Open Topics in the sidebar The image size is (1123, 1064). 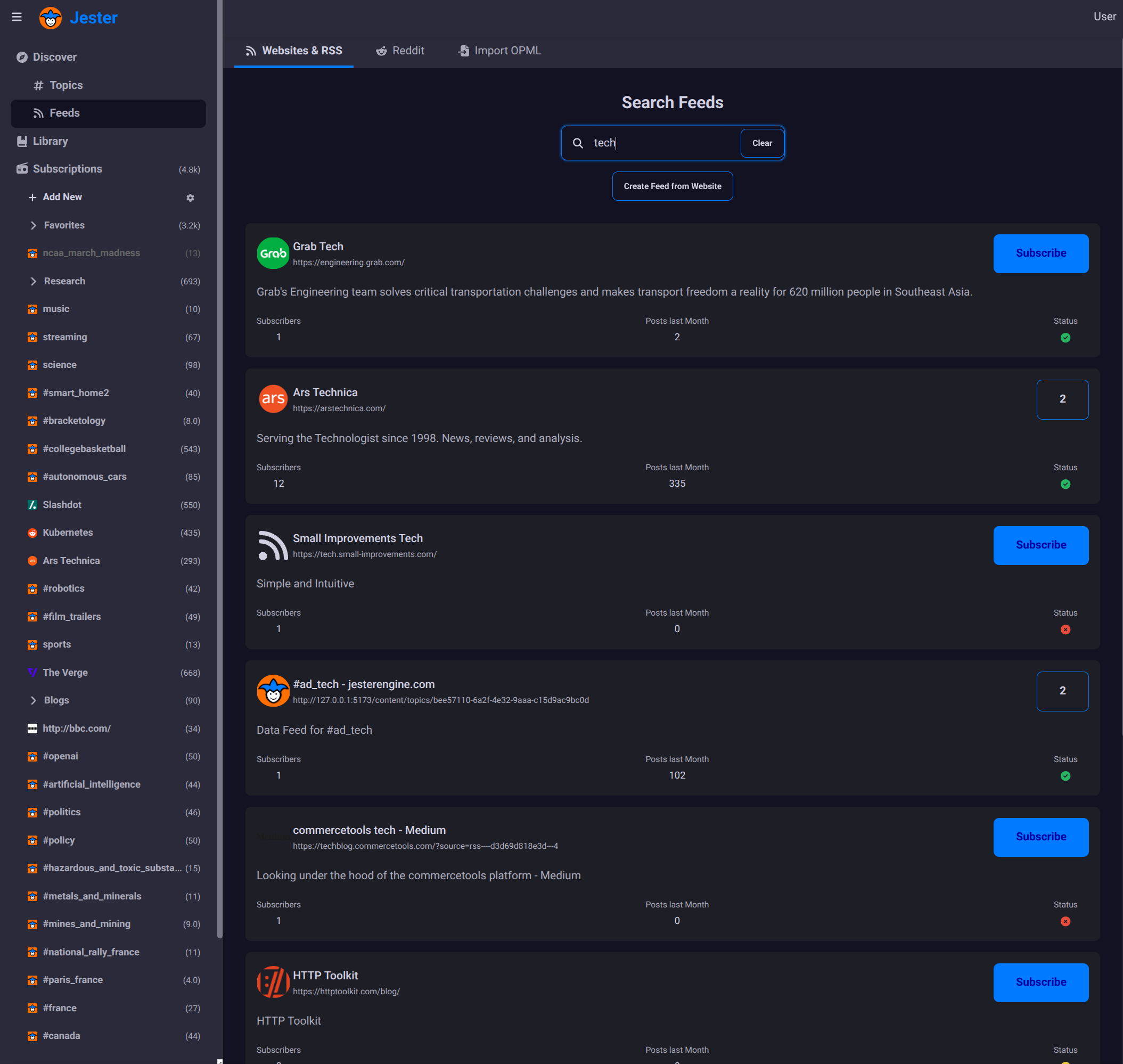click(x=66, y=86)
